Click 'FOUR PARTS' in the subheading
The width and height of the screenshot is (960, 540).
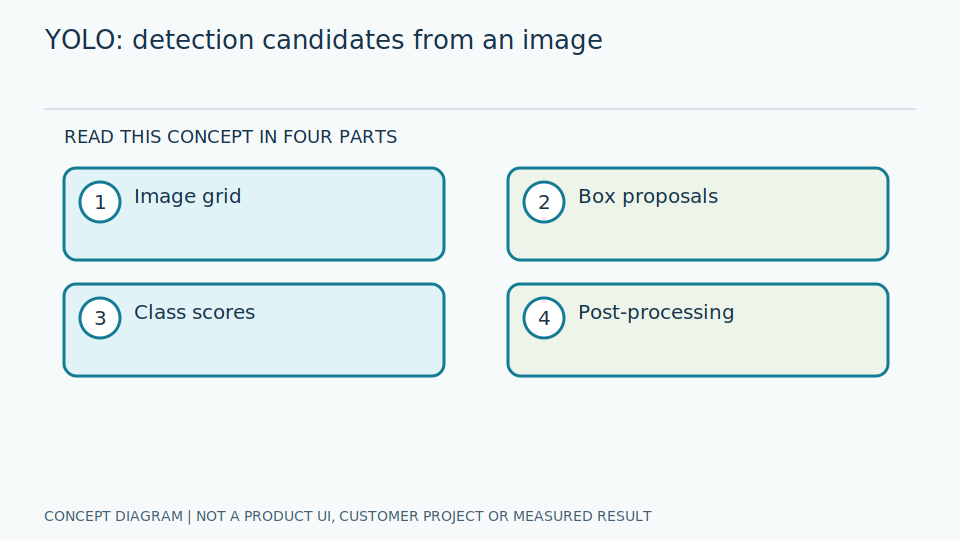pyautogui.click(x=340, y=137)
